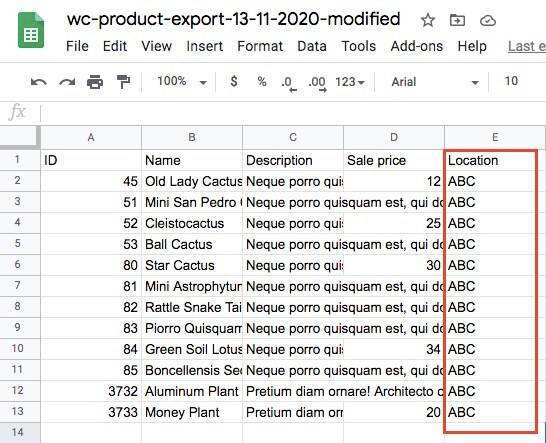The image size is (546, 443).
Task: Open the Add-ons menu
Action: point(416,46)
